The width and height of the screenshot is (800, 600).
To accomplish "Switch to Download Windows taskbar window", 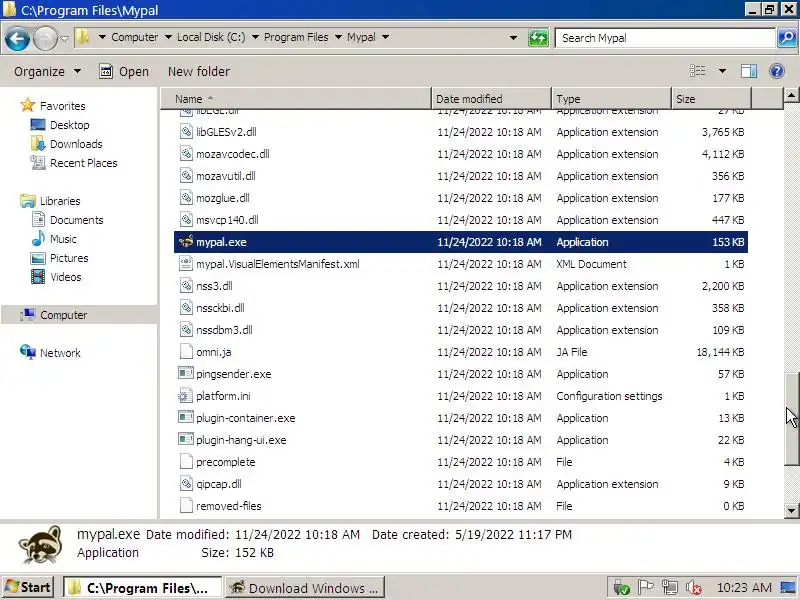I will click(305, 587).
